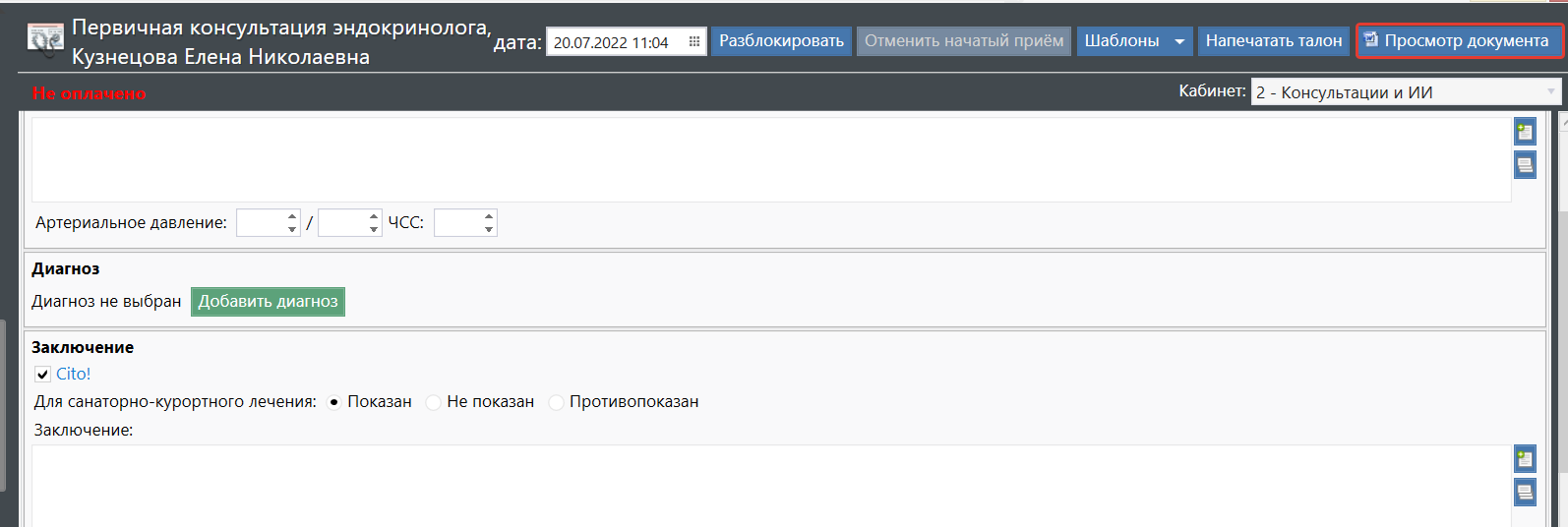Click the stacked-templates icon beside the upper text area
The image size is (1568, 527).
point(1525,165)
